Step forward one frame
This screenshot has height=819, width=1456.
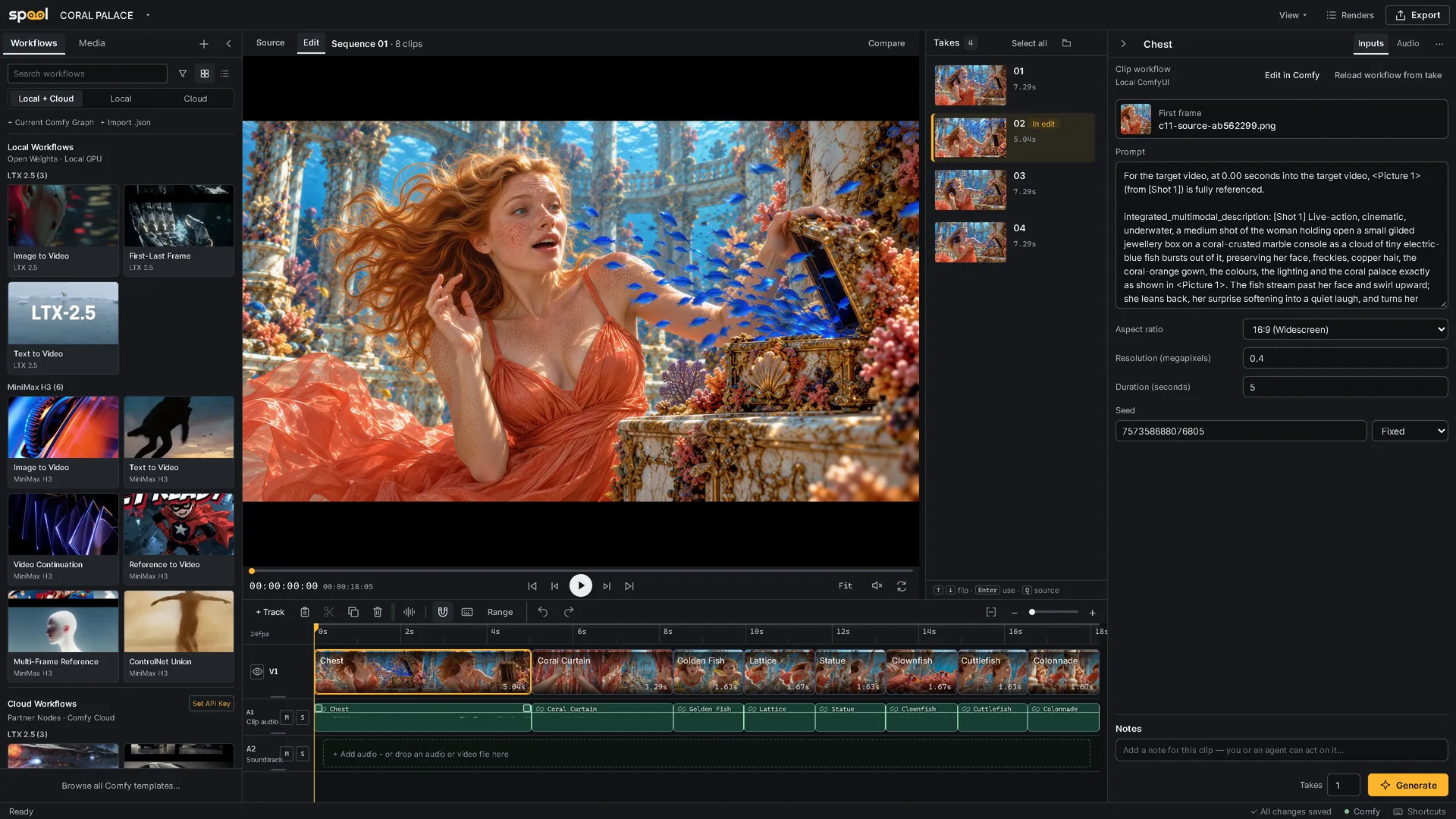pyautogui.click(x=607, y=586)
